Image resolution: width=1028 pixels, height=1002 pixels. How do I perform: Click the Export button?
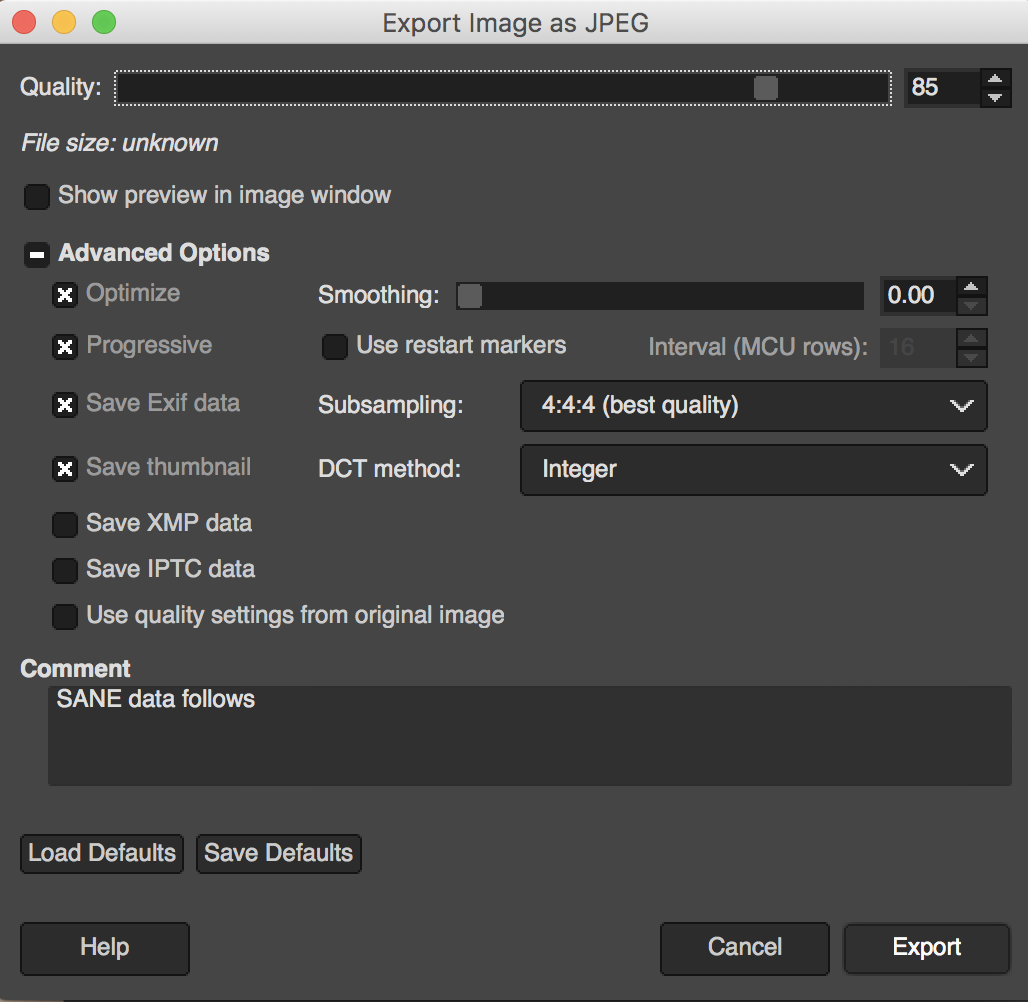[x=926, y=947]
